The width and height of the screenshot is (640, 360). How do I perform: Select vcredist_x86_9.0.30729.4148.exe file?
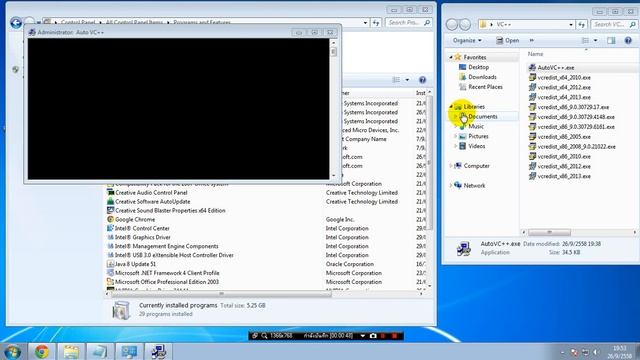tap(571, 117)
